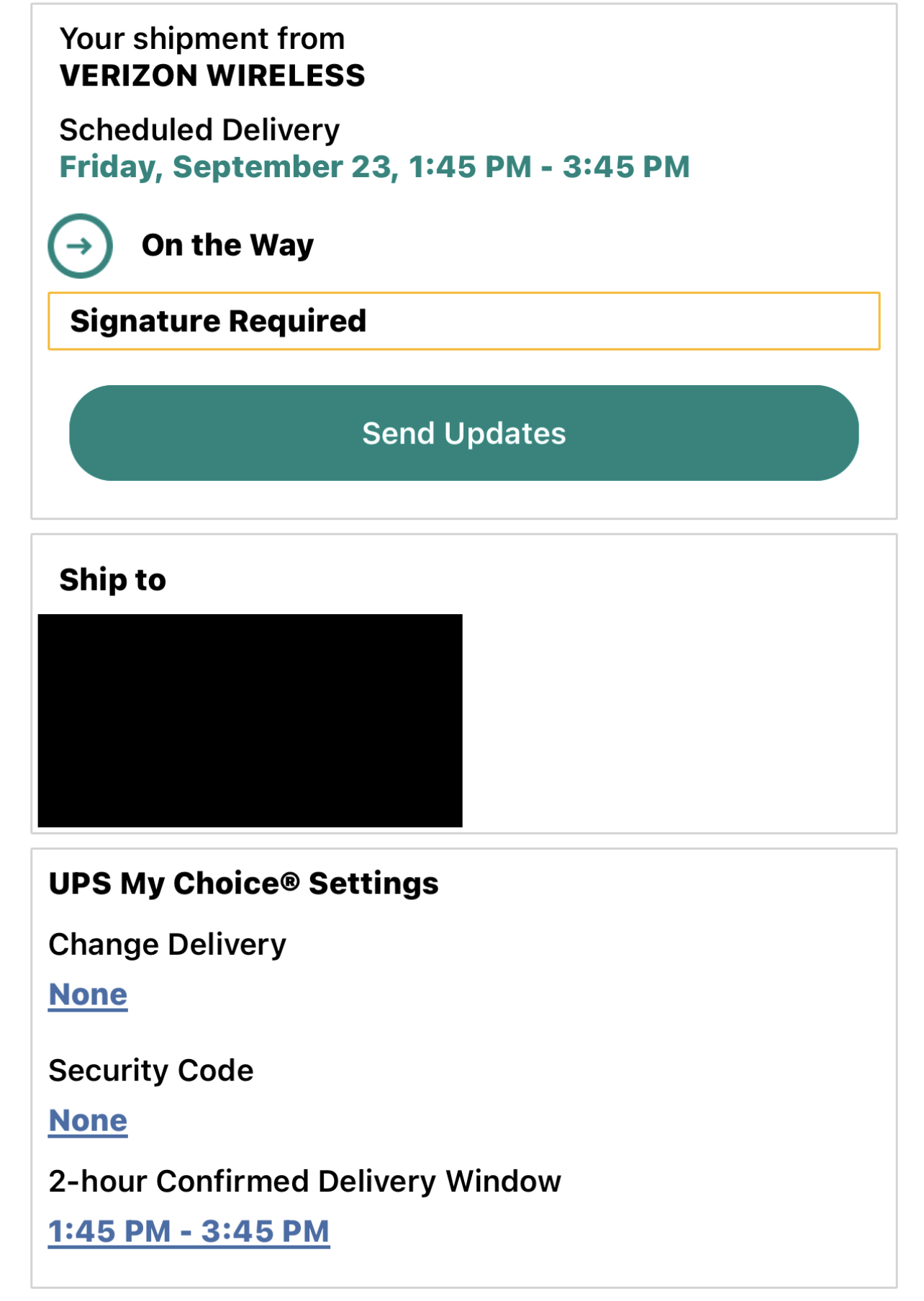The width and height of the screenshot is (924, 1301).
Task: Click the On the Way arrow icon
Action: coord(80,246)
